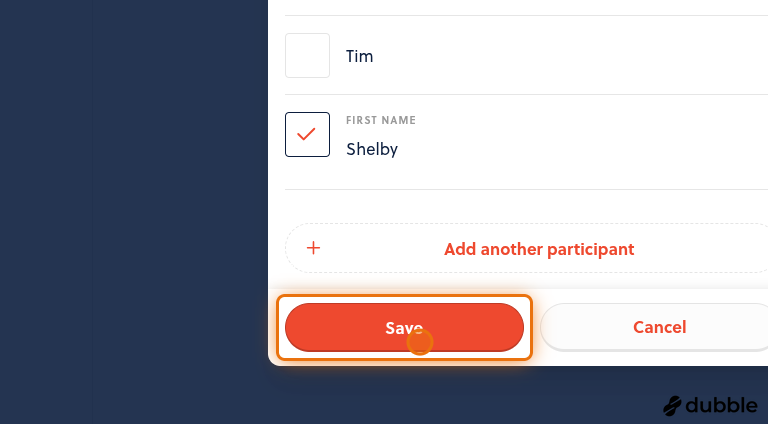Click the dubble wordmark text
The image size is (768, 424).
click(x=721, y=405)
